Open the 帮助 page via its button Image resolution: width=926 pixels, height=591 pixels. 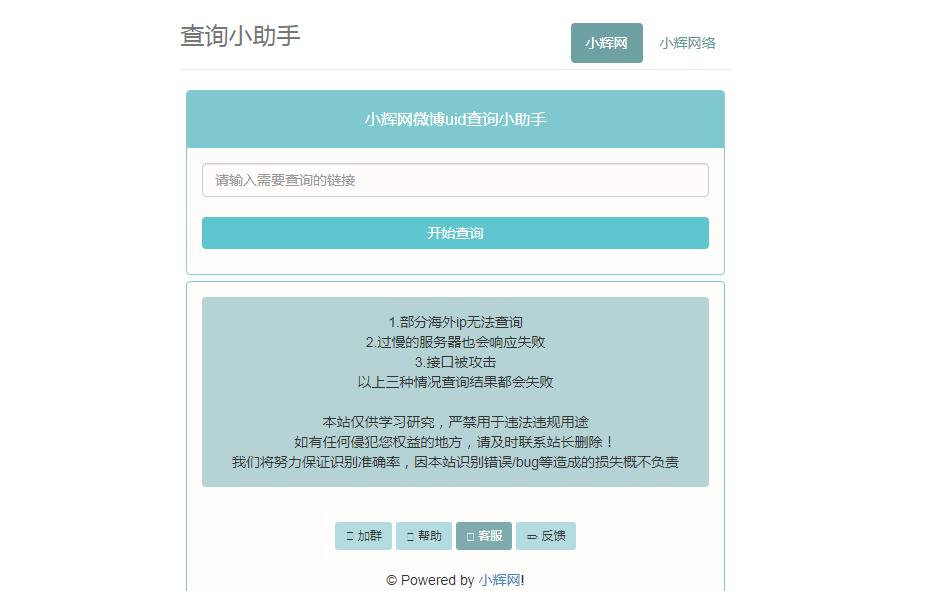point(424,536)
